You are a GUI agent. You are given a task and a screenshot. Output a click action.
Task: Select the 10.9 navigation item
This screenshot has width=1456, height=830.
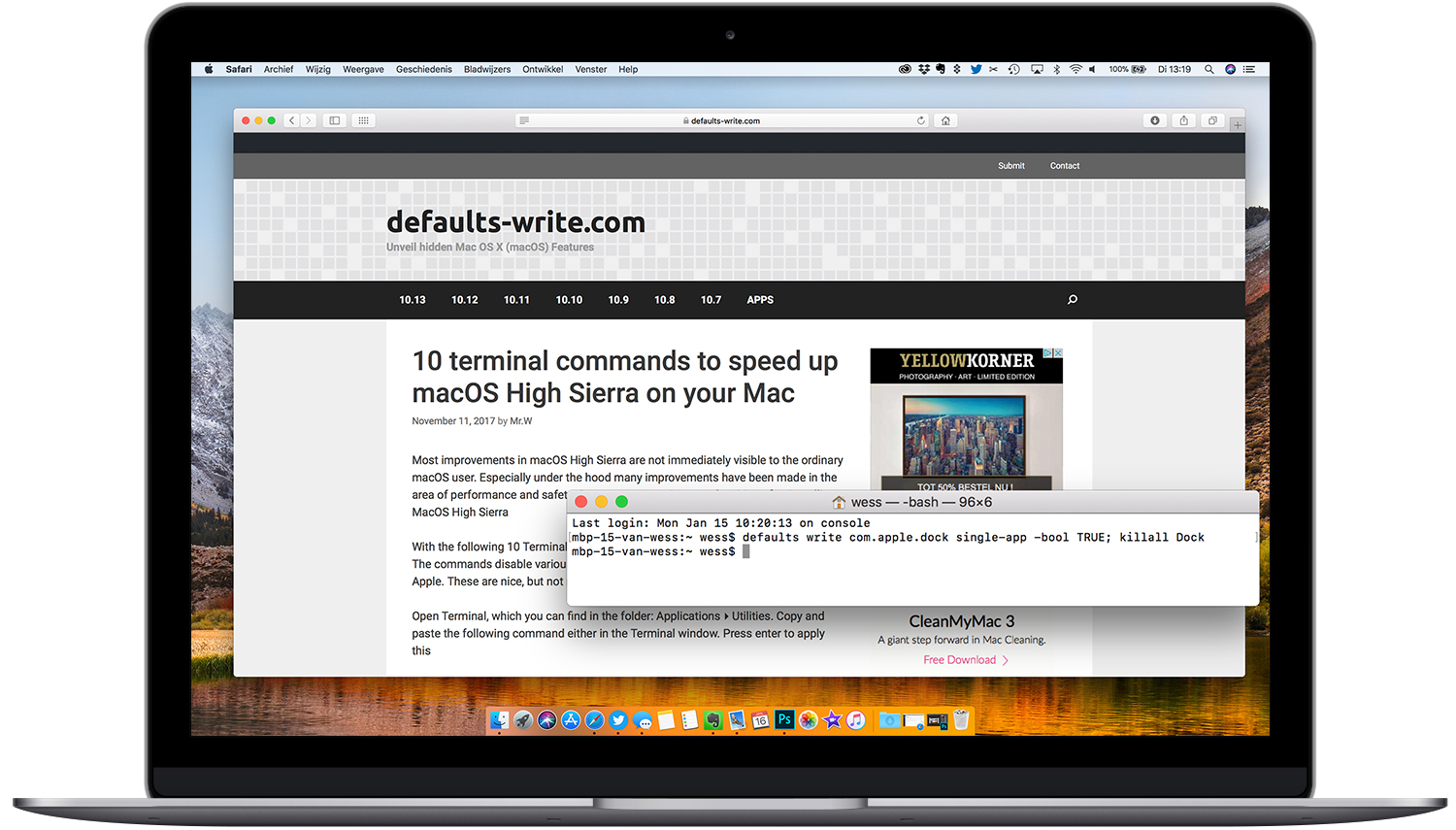[x=618, y=300]
